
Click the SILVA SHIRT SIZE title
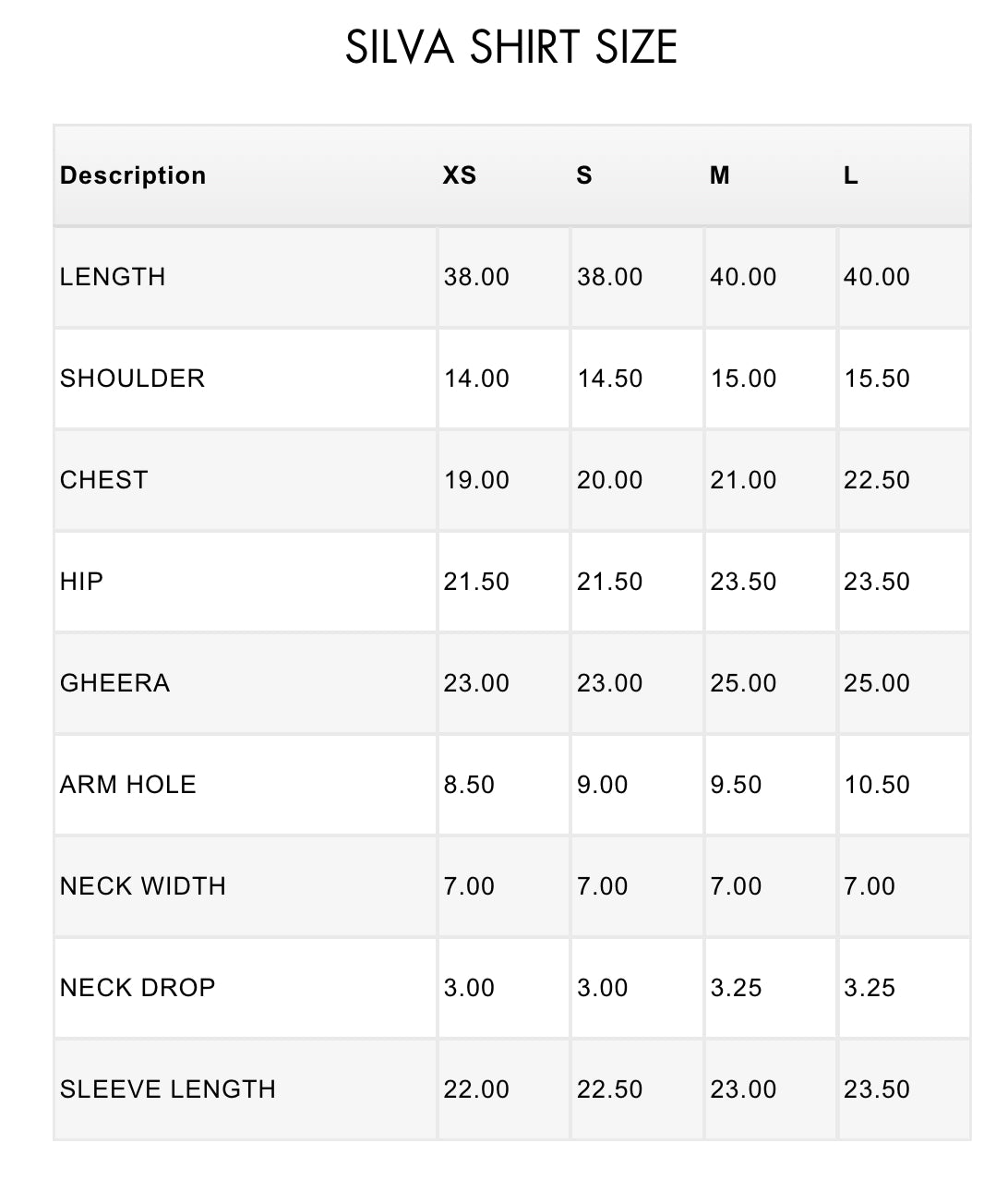511,47
